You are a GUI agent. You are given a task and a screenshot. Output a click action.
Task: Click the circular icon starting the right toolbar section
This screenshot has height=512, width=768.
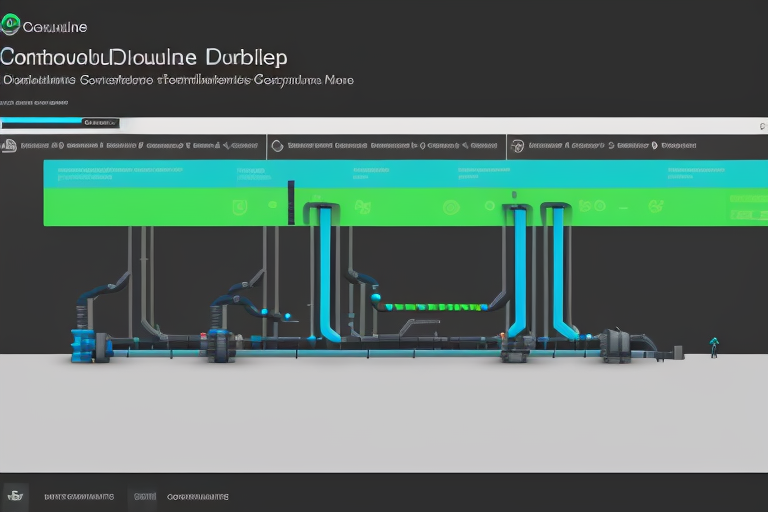point(517,145)
